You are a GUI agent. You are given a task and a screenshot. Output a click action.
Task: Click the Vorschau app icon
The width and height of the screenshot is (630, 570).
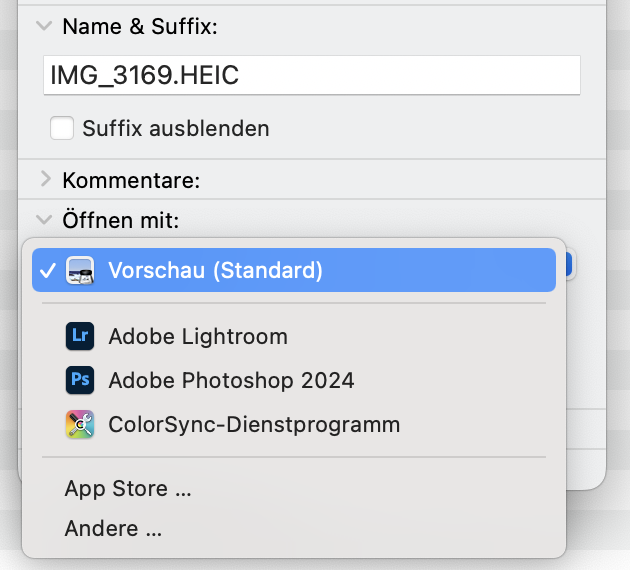[x=80, y=270]
